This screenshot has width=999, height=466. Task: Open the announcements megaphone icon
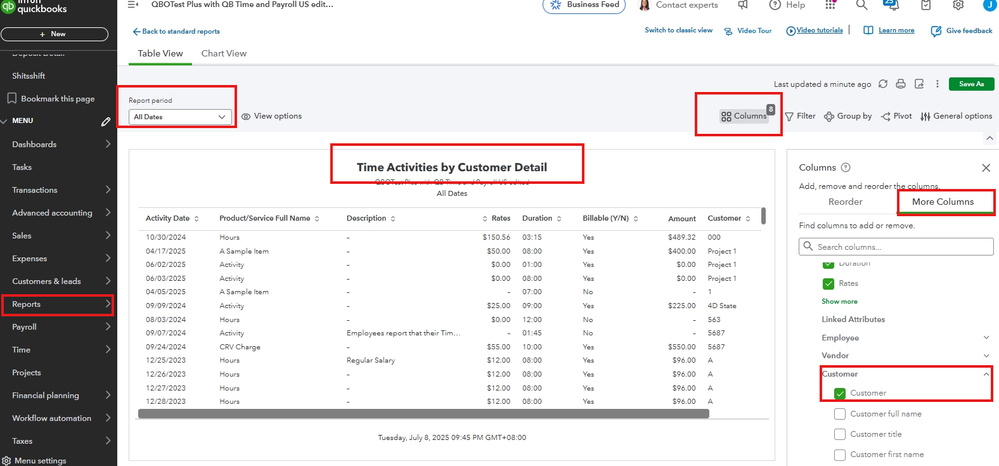(x=743, y=4)
